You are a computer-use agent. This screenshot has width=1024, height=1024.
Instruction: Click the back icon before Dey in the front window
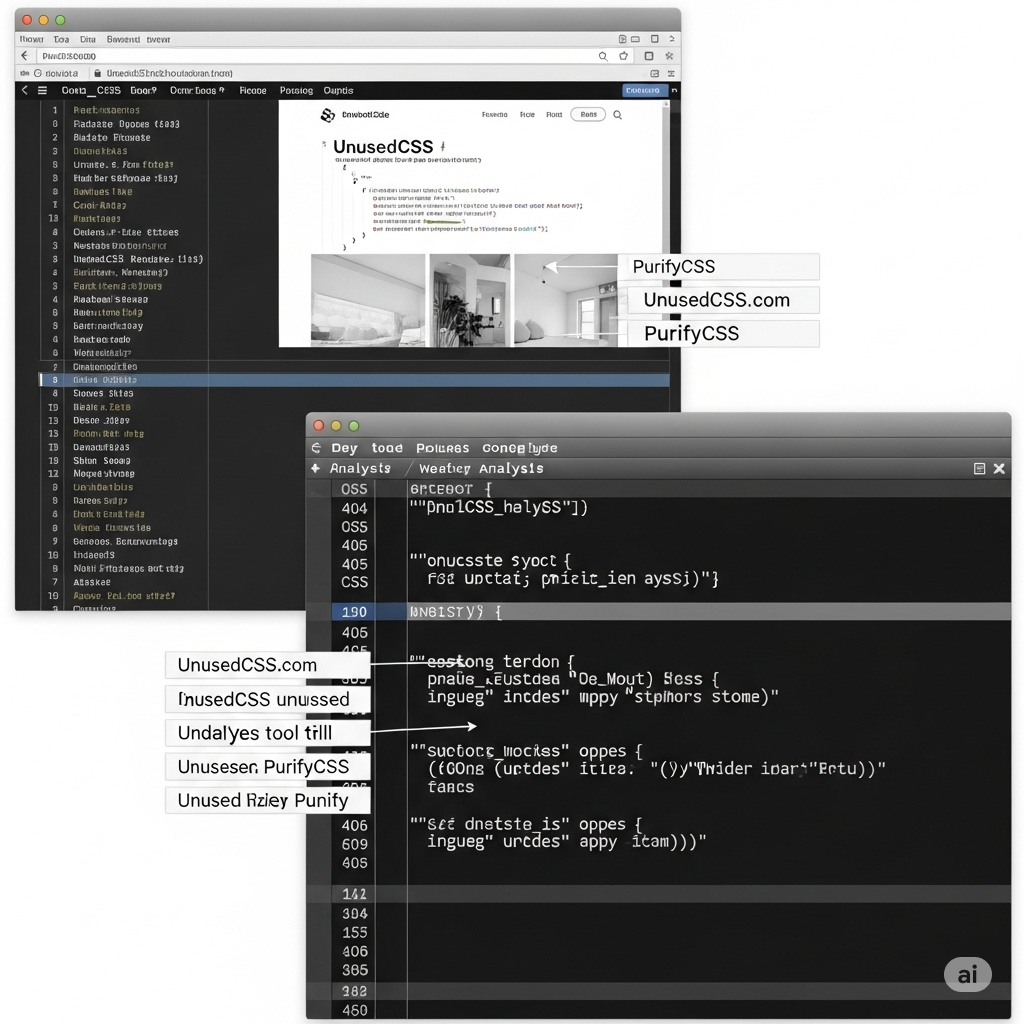pyautogui.click(x=316, y=448)
